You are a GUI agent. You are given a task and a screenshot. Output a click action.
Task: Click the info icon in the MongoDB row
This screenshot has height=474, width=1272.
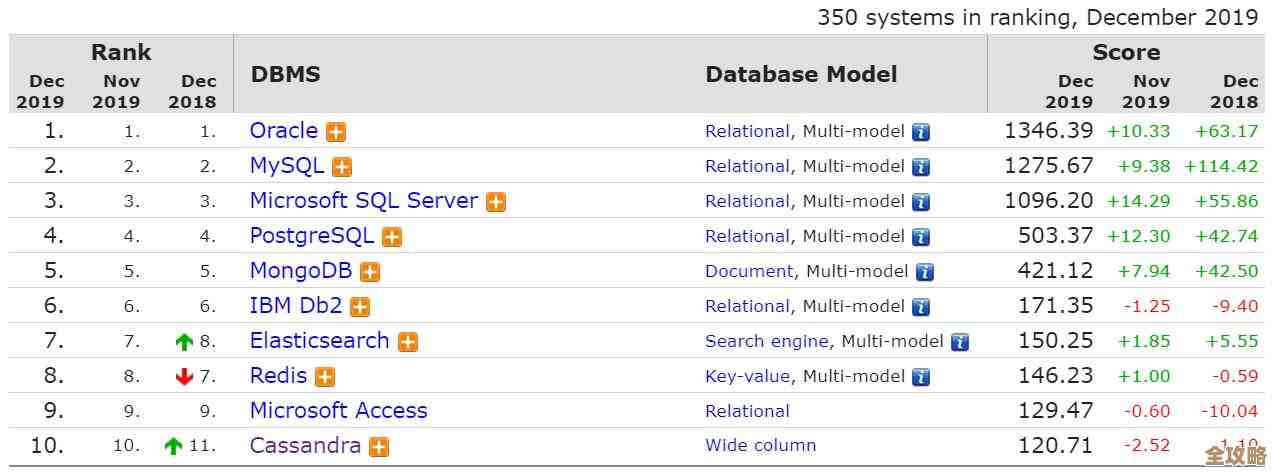pyautogui.click(x=925, y=272)
